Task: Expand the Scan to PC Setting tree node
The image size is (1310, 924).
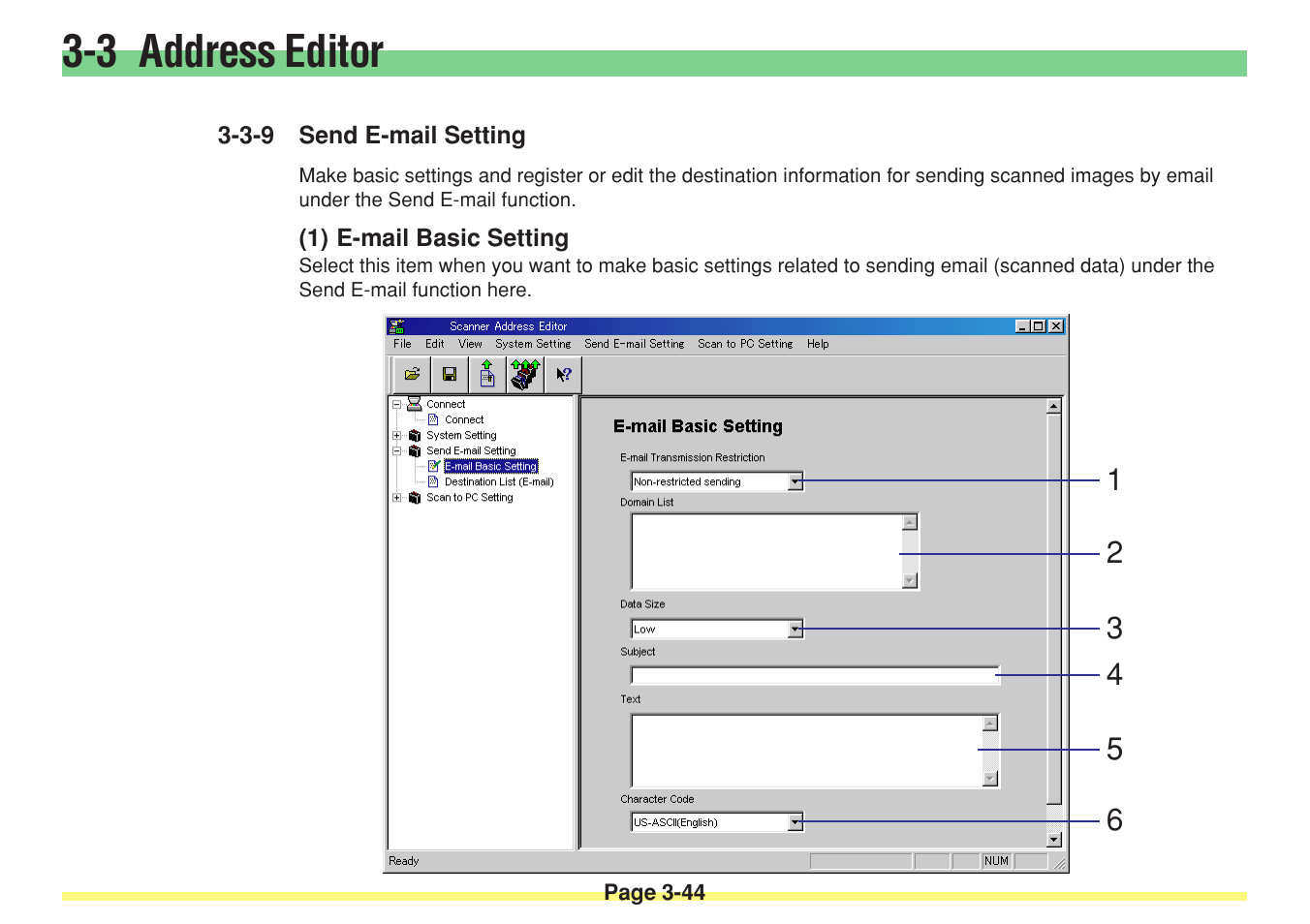Action: 396,497
